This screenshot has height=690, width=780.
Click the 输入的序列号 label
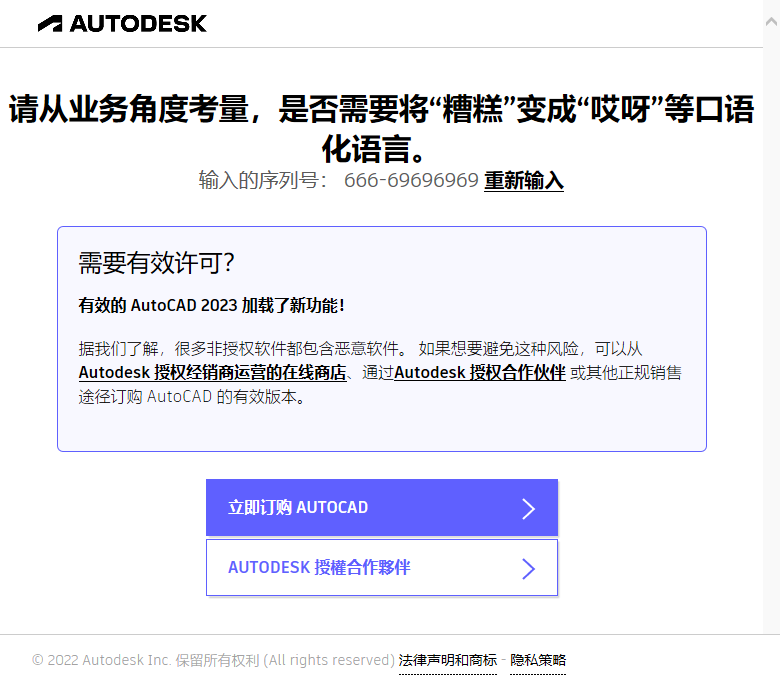click(x=262, y=180)
